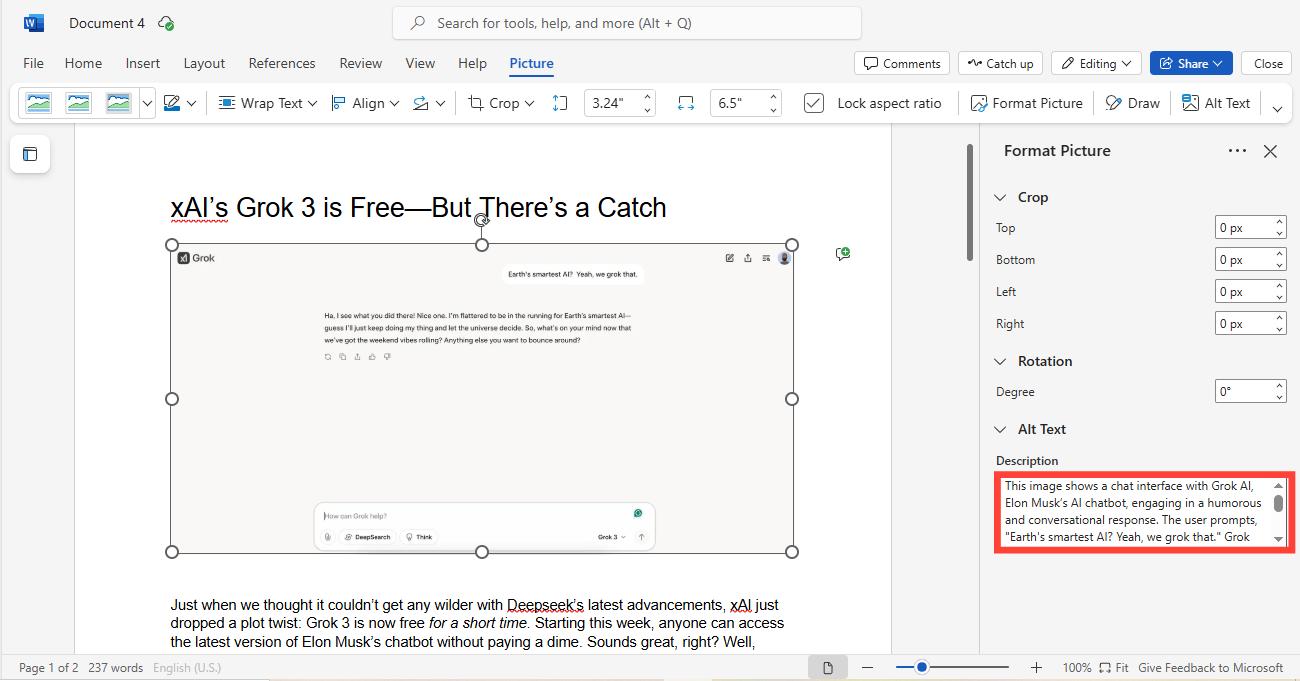Image resolution: width=1300 pixels, height=681 pixels.
Task: Click the page view icon in status bar
Action: pyautogui.click(x=827, y=668)
